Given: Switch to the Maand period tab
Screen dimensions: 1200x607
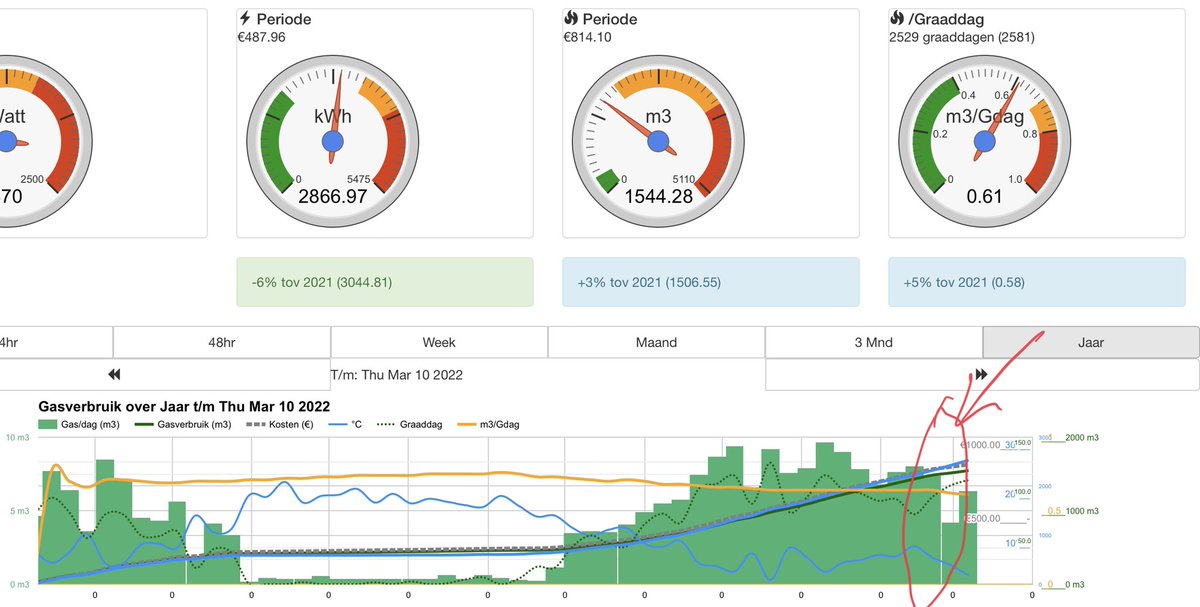Looking at the screenshot, I should (656, 342).
